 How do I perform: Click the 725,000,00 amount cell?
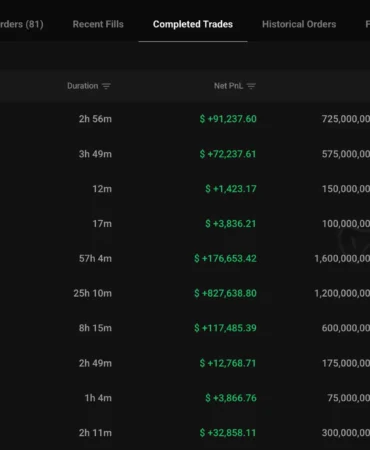pyautogui.click(x=346, y=119)
